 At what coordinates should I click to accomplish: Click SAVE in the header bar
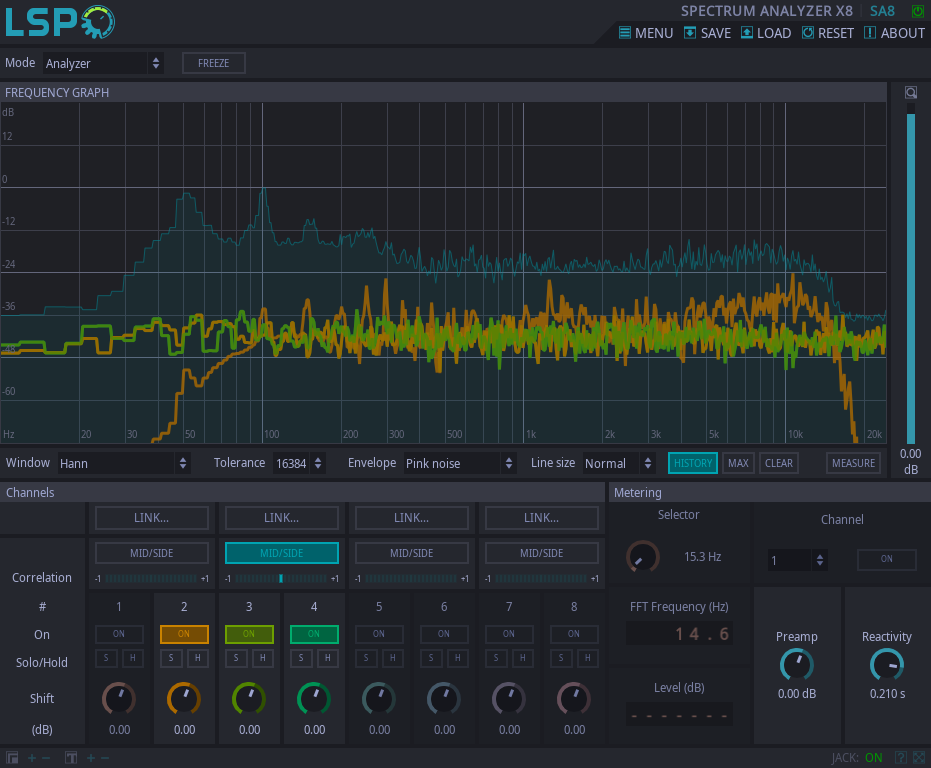coord(707,33)
